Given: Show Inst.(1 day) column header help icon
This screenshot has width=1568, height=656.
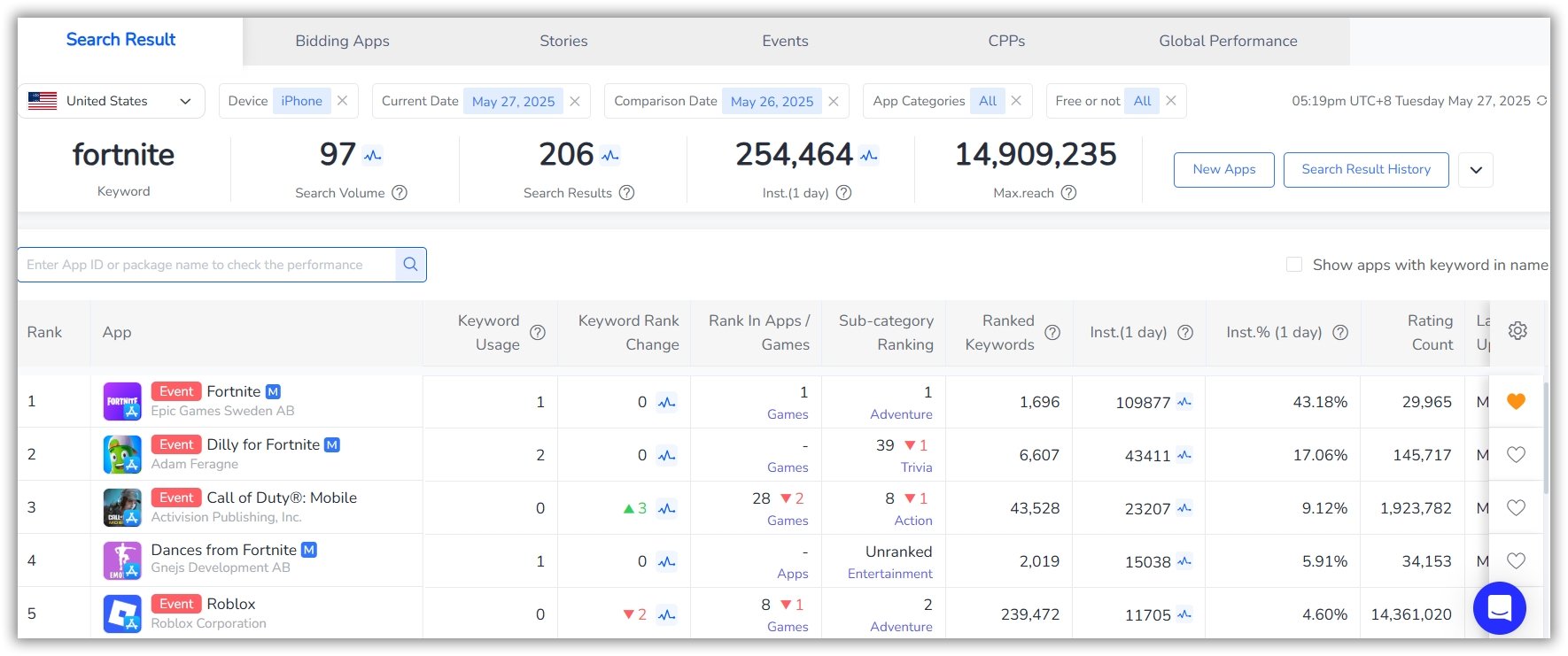Looking at the screenshot, I should pos(1185,332).
